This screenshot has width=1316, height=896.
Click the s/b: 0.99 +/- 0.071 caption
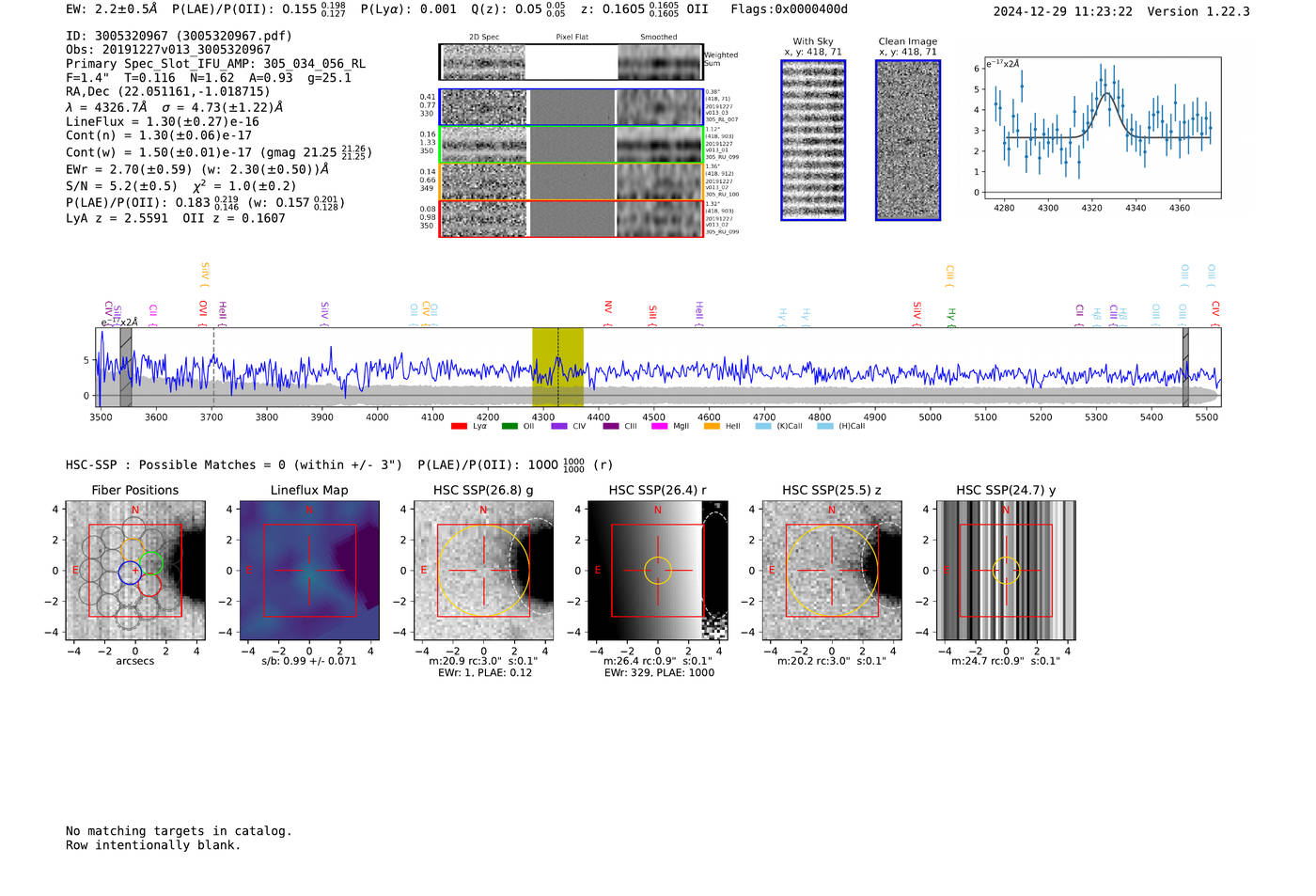click(309, 661)
